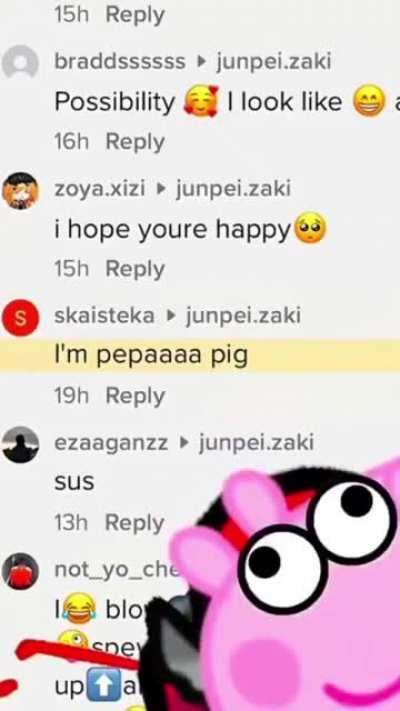Tap pleading face emoji after happy

[310, 229]
